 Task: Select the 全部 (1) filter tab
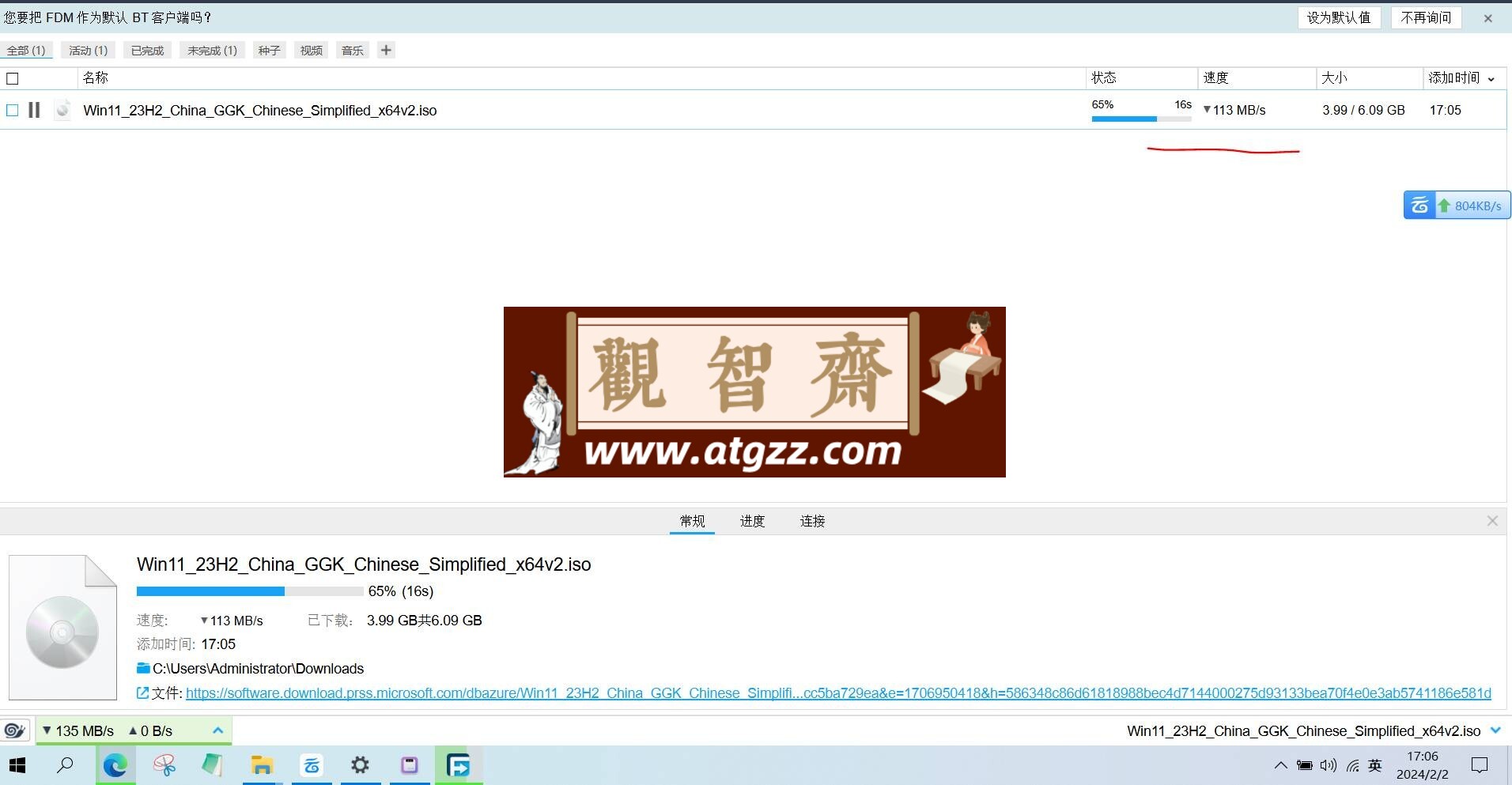click(26, 51)
